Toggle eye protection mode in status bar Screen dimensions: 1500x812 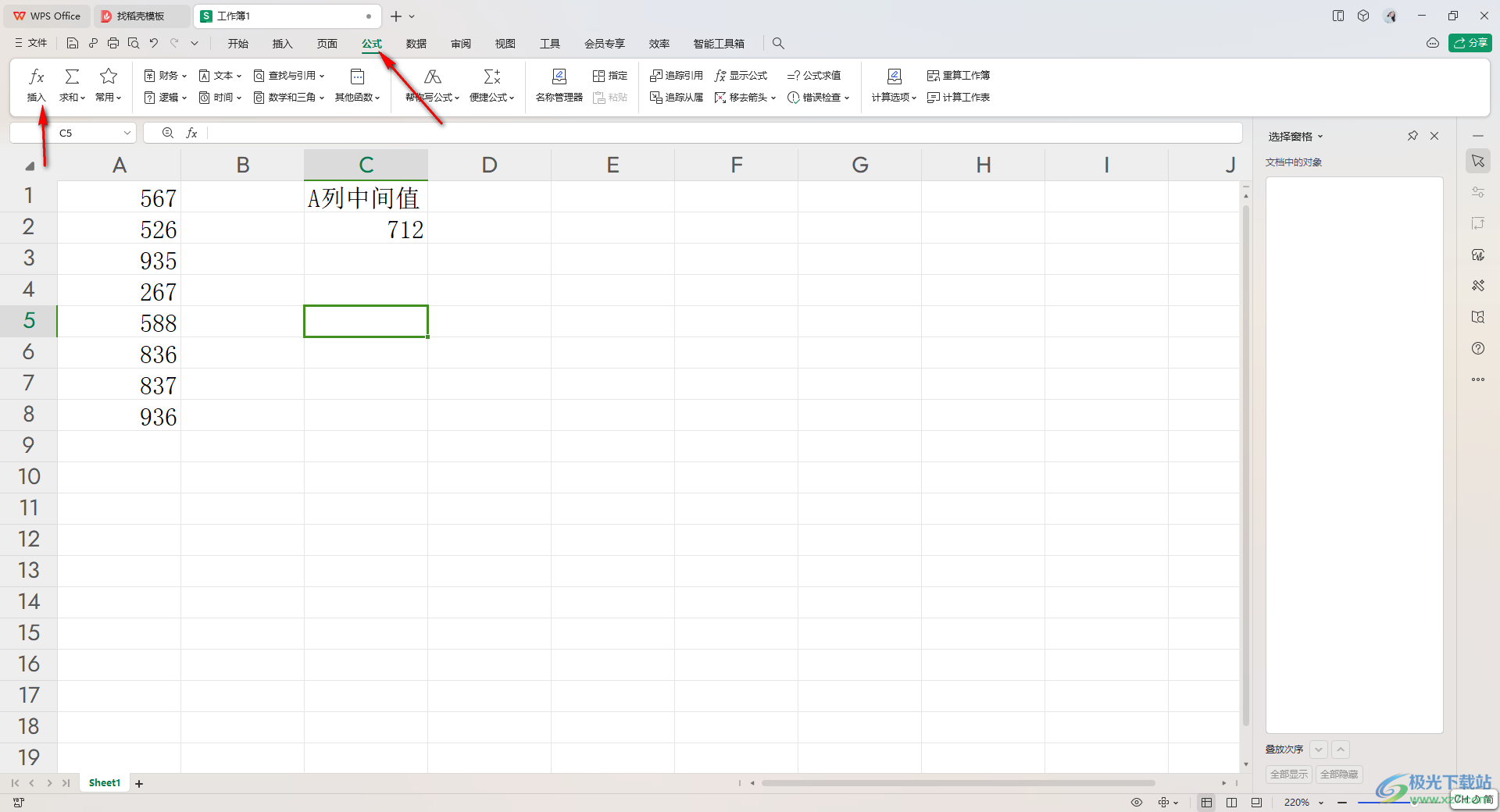pos(1137,803)
